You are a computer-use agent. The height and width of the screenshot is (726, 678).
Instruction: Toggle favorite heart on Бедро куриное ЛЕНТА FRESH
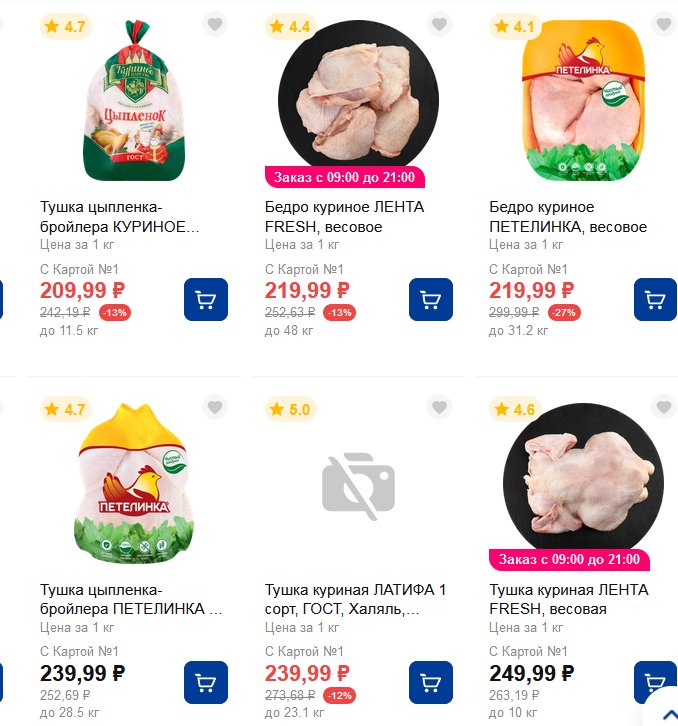(439, 24)
